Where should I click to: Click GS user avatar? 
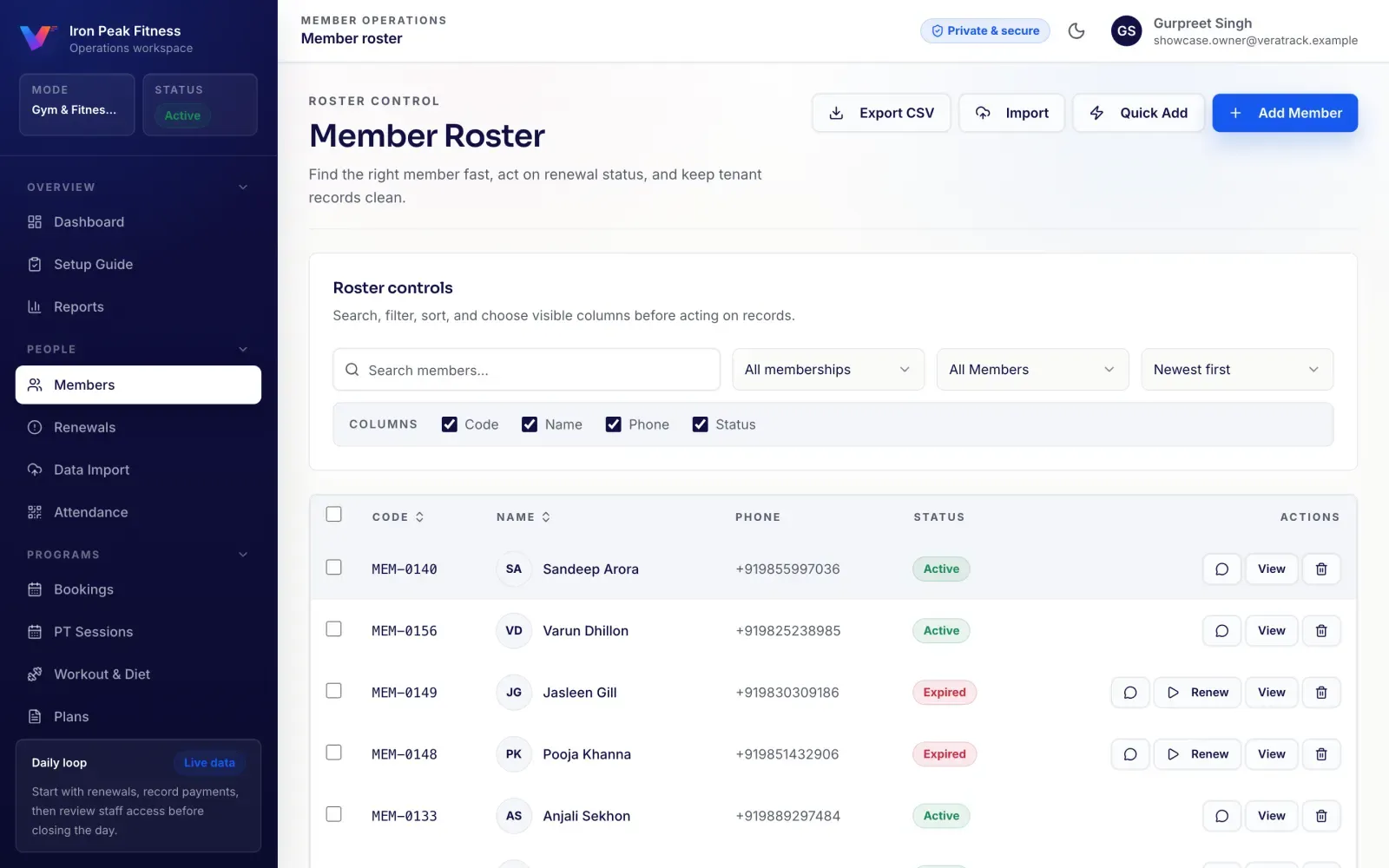pyautogui.click(x=1126, y=31)
